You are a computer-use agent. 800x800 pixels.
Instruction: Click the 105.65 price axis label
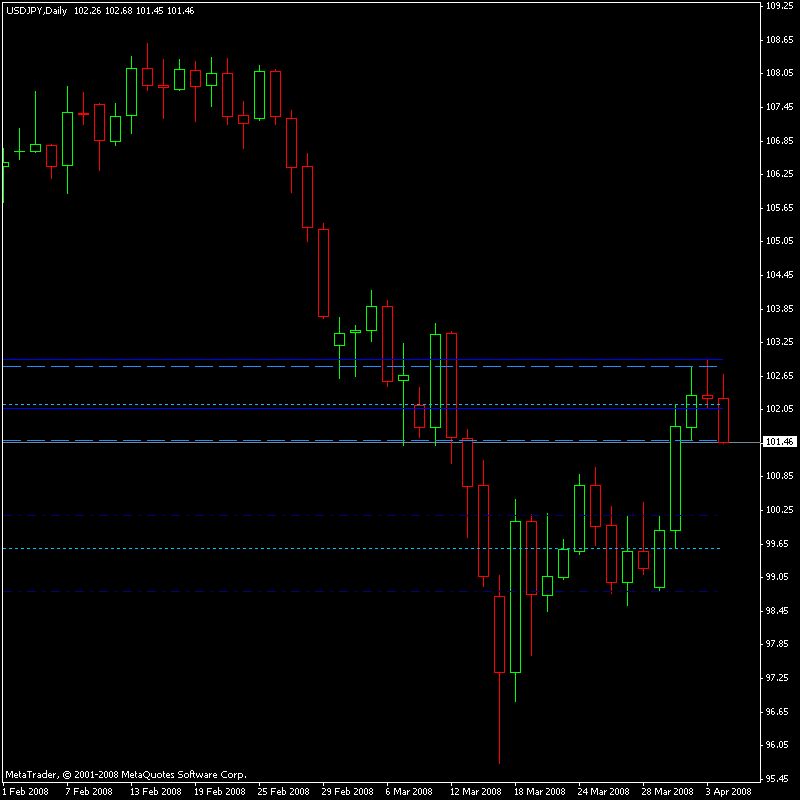[x=780, y=208]
